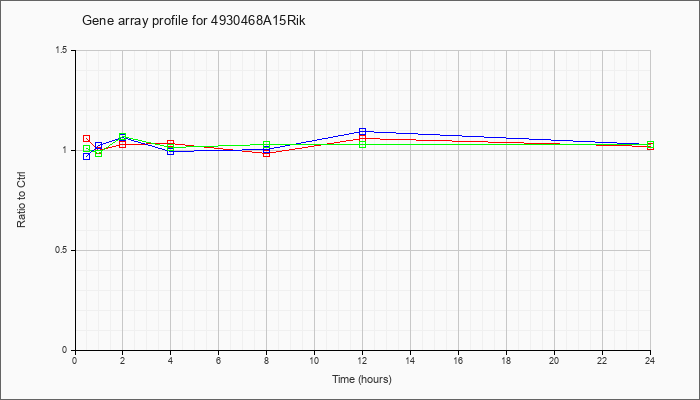Screen dimensions: 700x400
Task: Click the blue data marker at 0.5 hours
Action: (87, 156)
